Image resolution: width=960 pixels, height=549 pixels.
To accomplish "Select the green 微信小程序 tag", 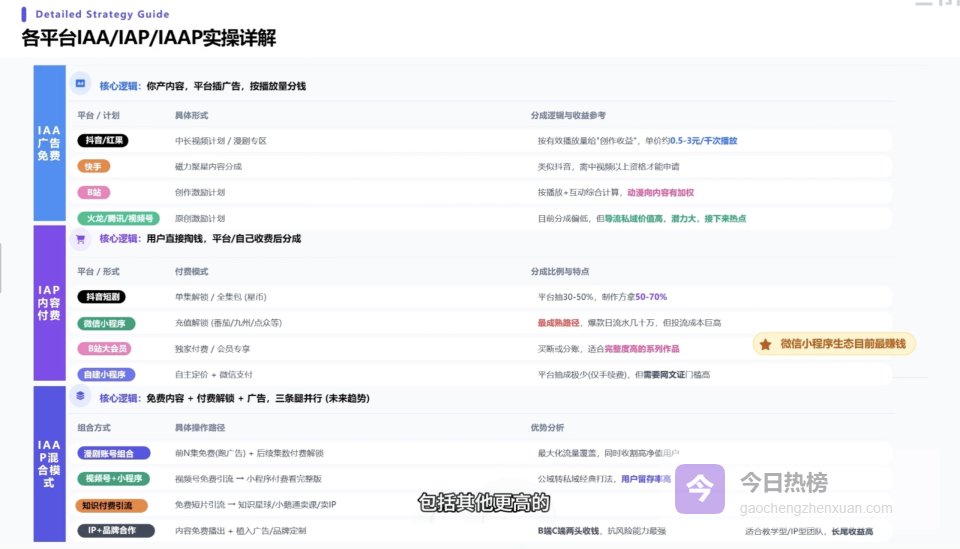I will (x=106, y=323).
